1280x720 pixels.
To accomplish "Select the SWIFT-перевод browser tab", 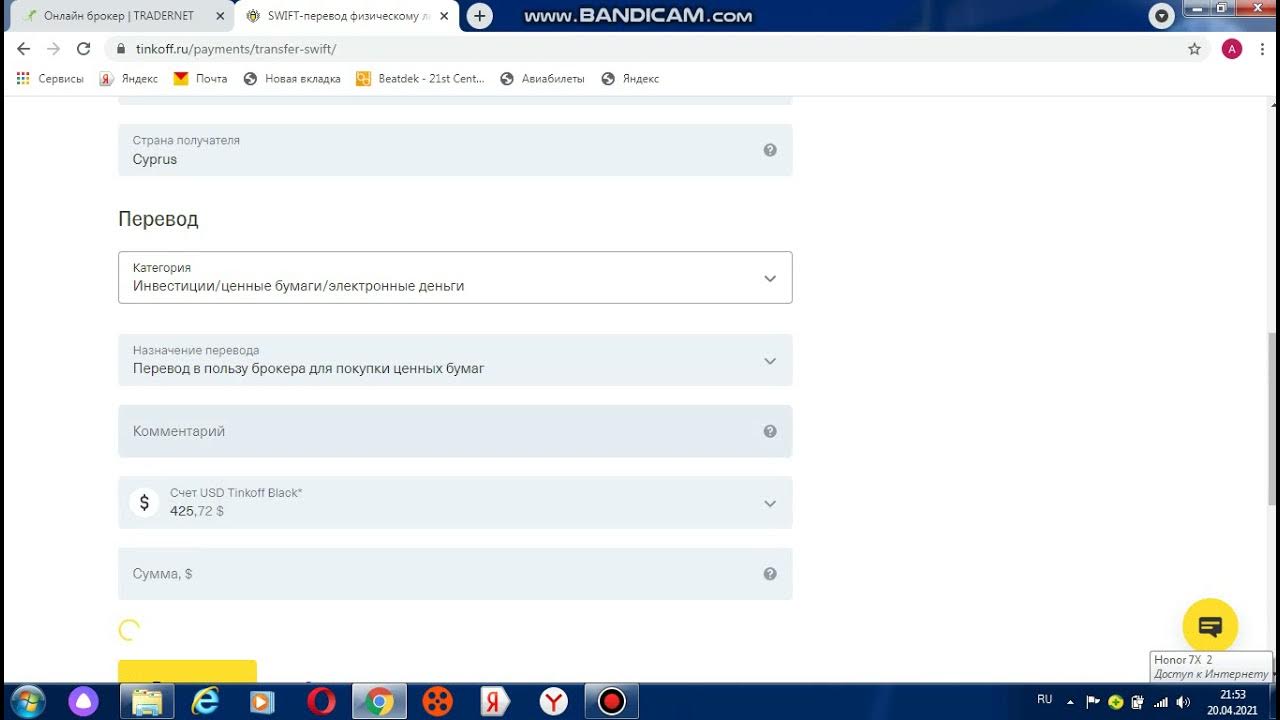I will 345,16.
